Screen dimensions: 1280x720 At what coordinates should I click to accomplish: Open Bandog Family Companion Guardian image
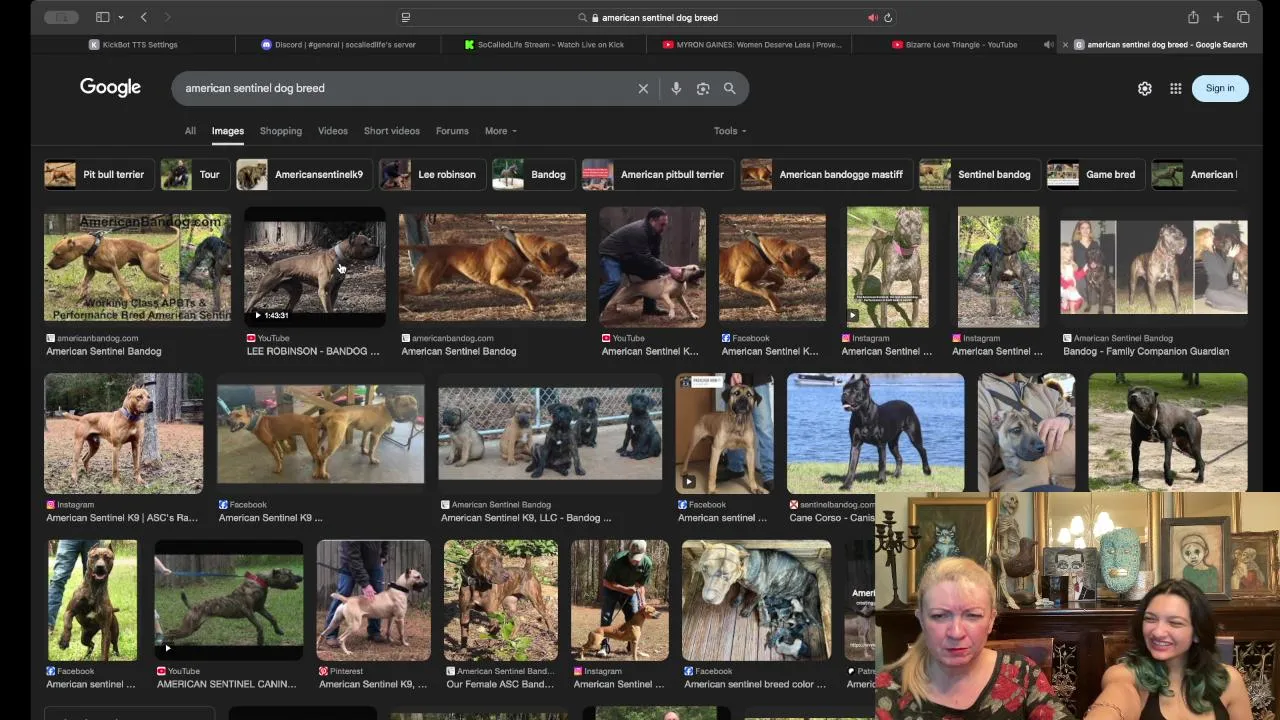(1154, 267)
